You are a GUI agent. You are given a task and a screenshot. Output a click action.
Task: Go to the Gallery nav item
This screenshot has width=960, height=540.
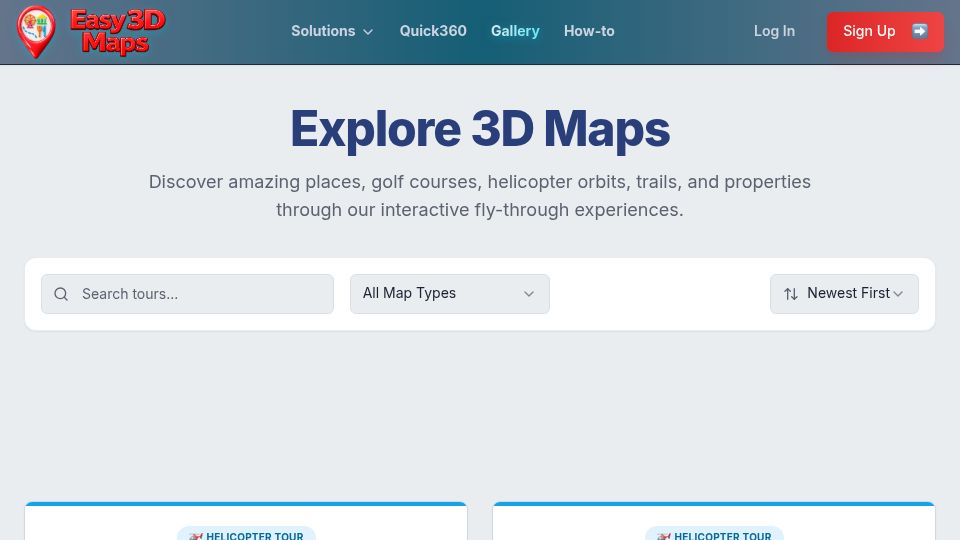pyautogui.click(x=515, y=31)
